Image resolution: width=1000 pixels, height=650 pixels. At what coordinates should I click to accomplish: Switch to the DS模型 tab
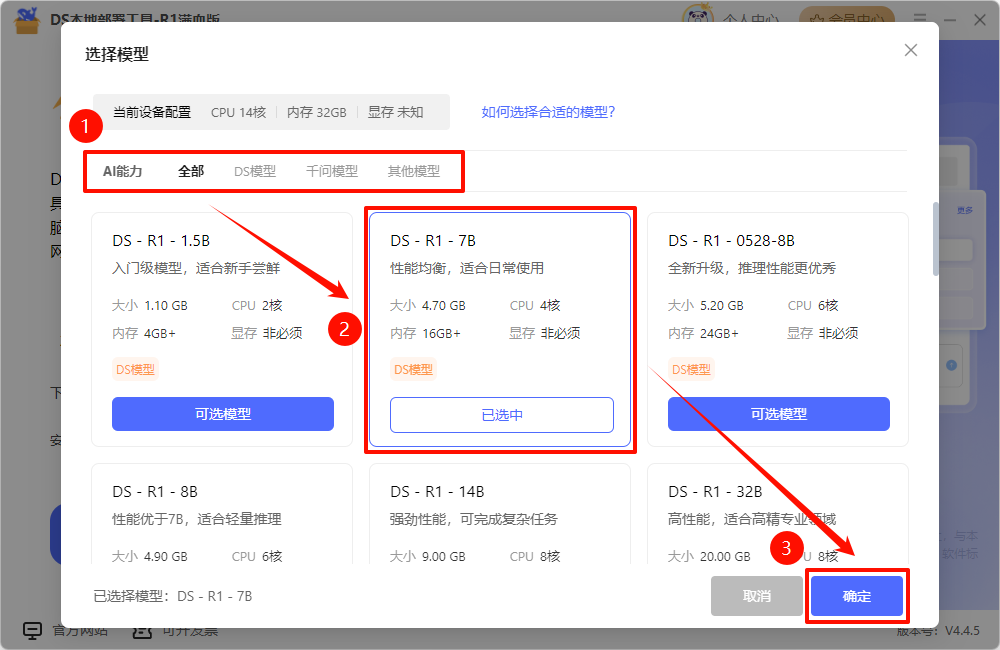(x=255, y=171)
